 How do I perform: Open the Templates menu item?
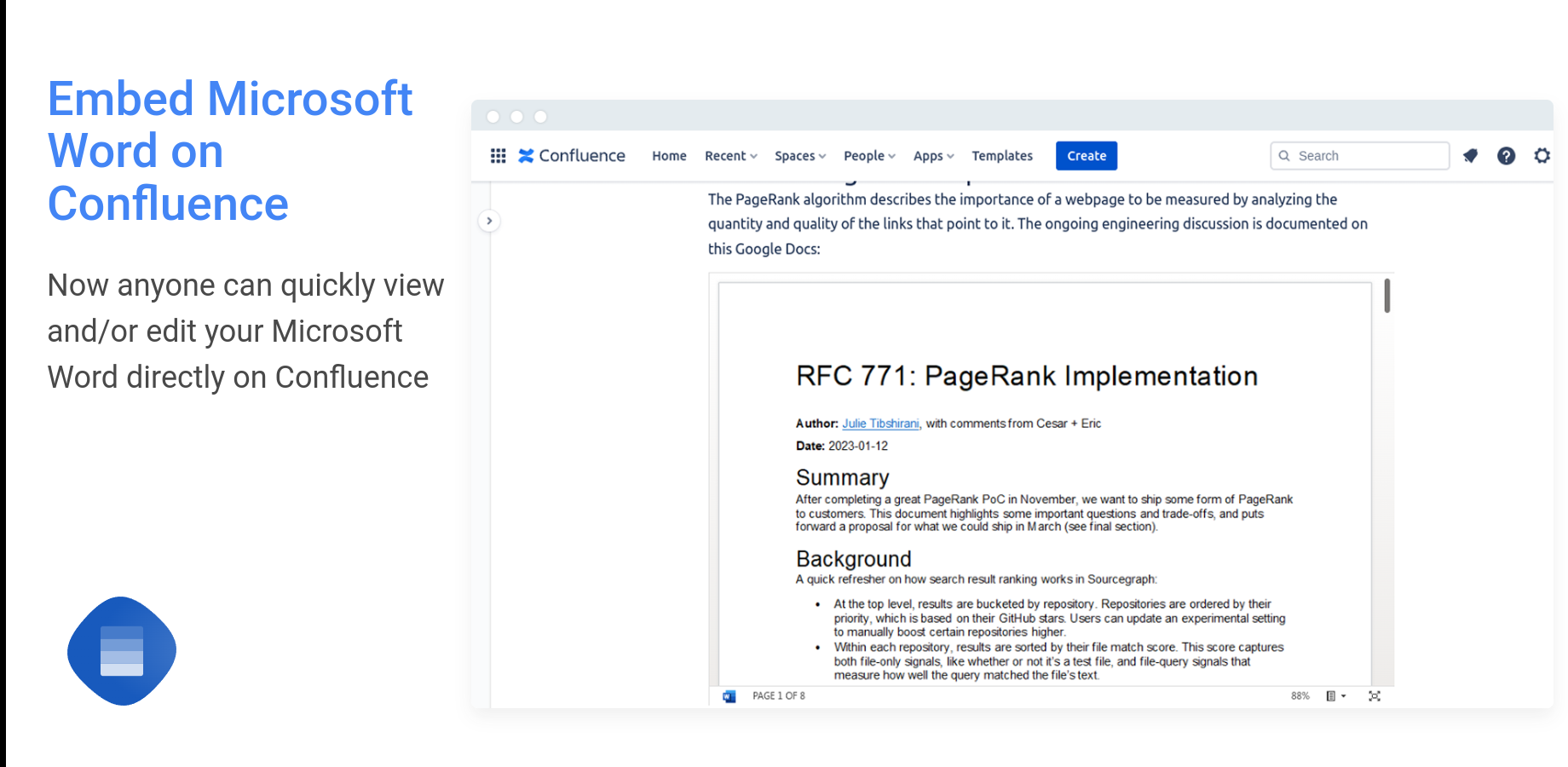pos(1002,156)
